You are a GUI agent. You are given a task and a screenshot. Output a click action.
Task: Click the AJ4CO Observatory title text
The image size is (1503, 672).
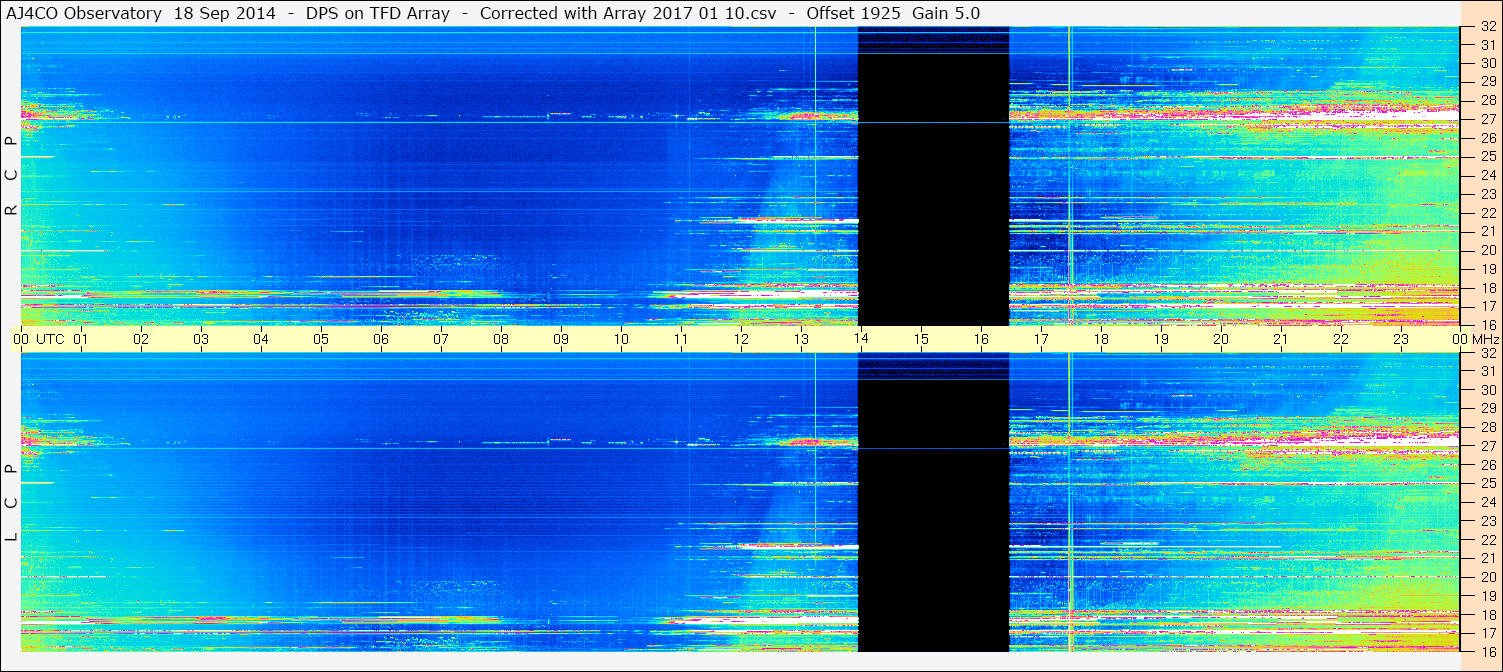84,13
